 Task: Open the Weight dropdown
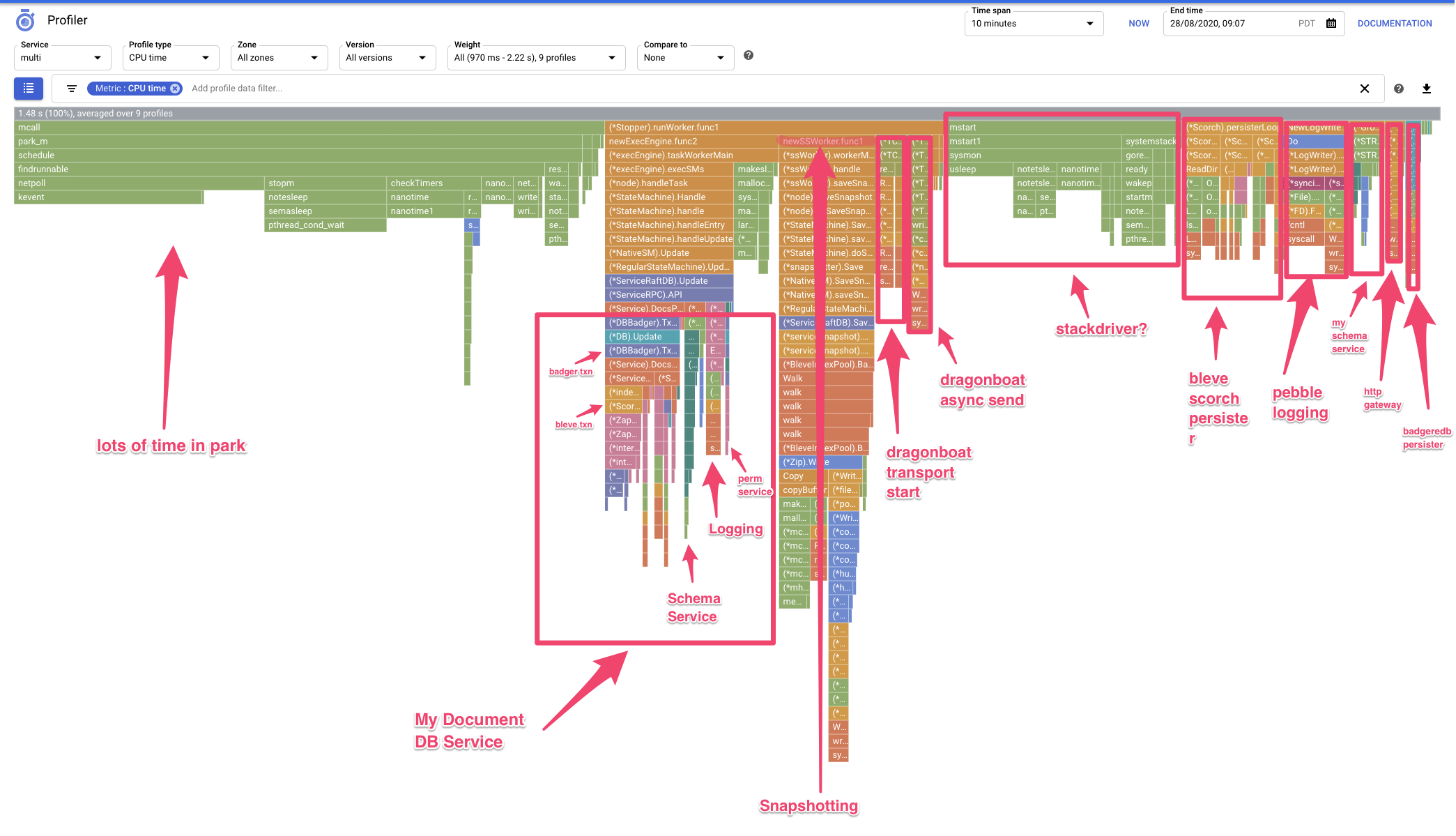click(x=612, y=58)
